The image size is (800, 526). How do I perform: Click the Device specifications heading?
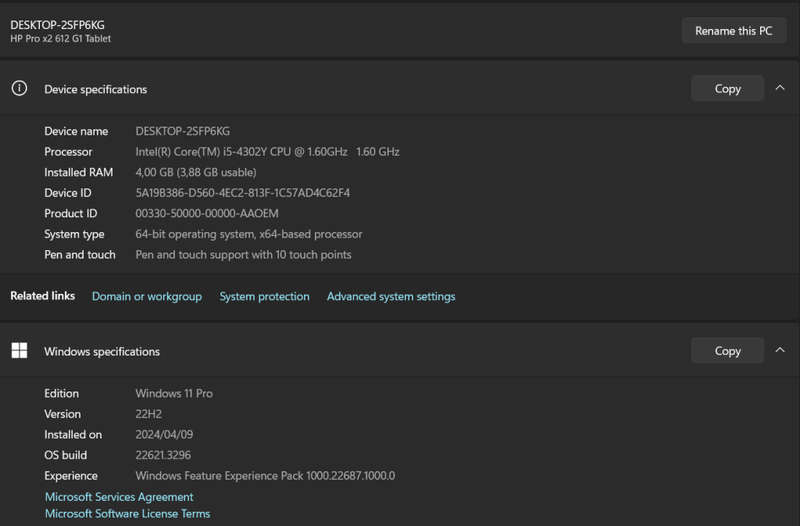[x=95, y=89]
